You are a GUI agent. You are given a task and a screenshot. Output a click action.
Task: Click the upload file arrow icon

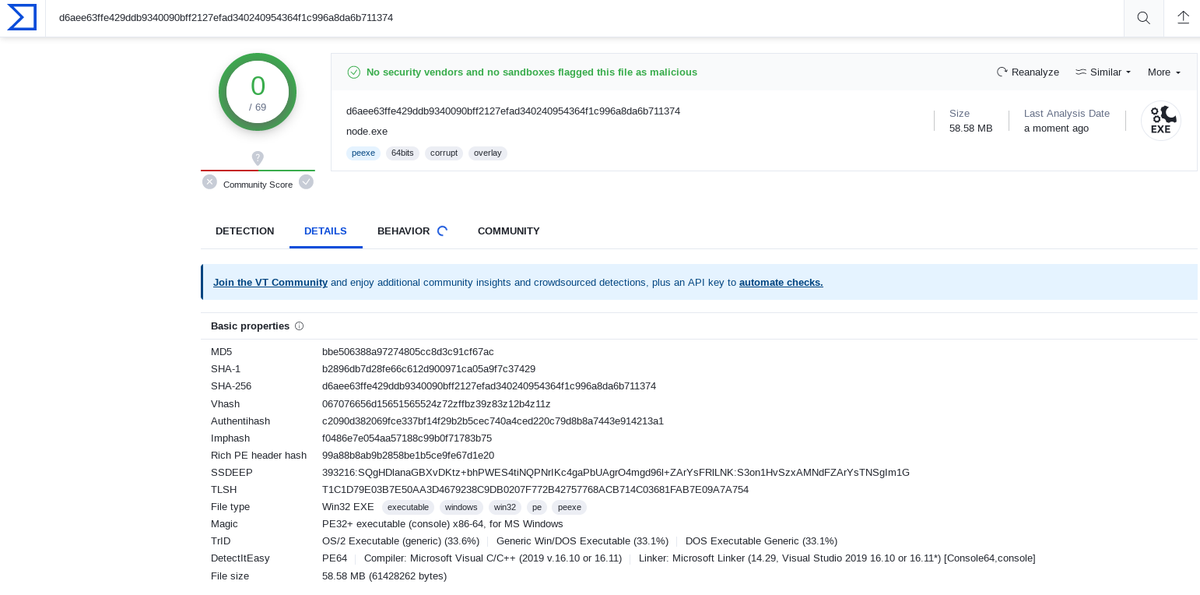tap(1183, 18)
